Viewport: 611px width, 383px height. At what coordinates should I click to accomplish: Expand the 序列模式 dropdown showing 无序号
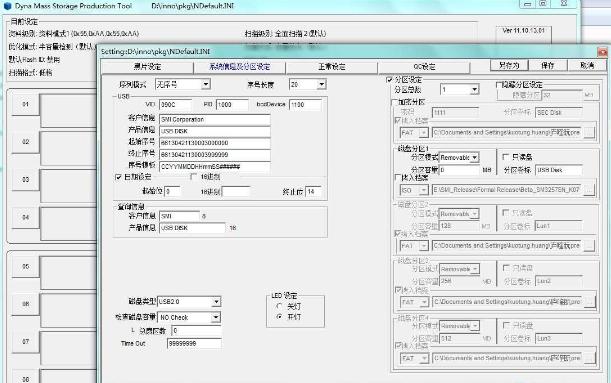[x=206, y=84]
